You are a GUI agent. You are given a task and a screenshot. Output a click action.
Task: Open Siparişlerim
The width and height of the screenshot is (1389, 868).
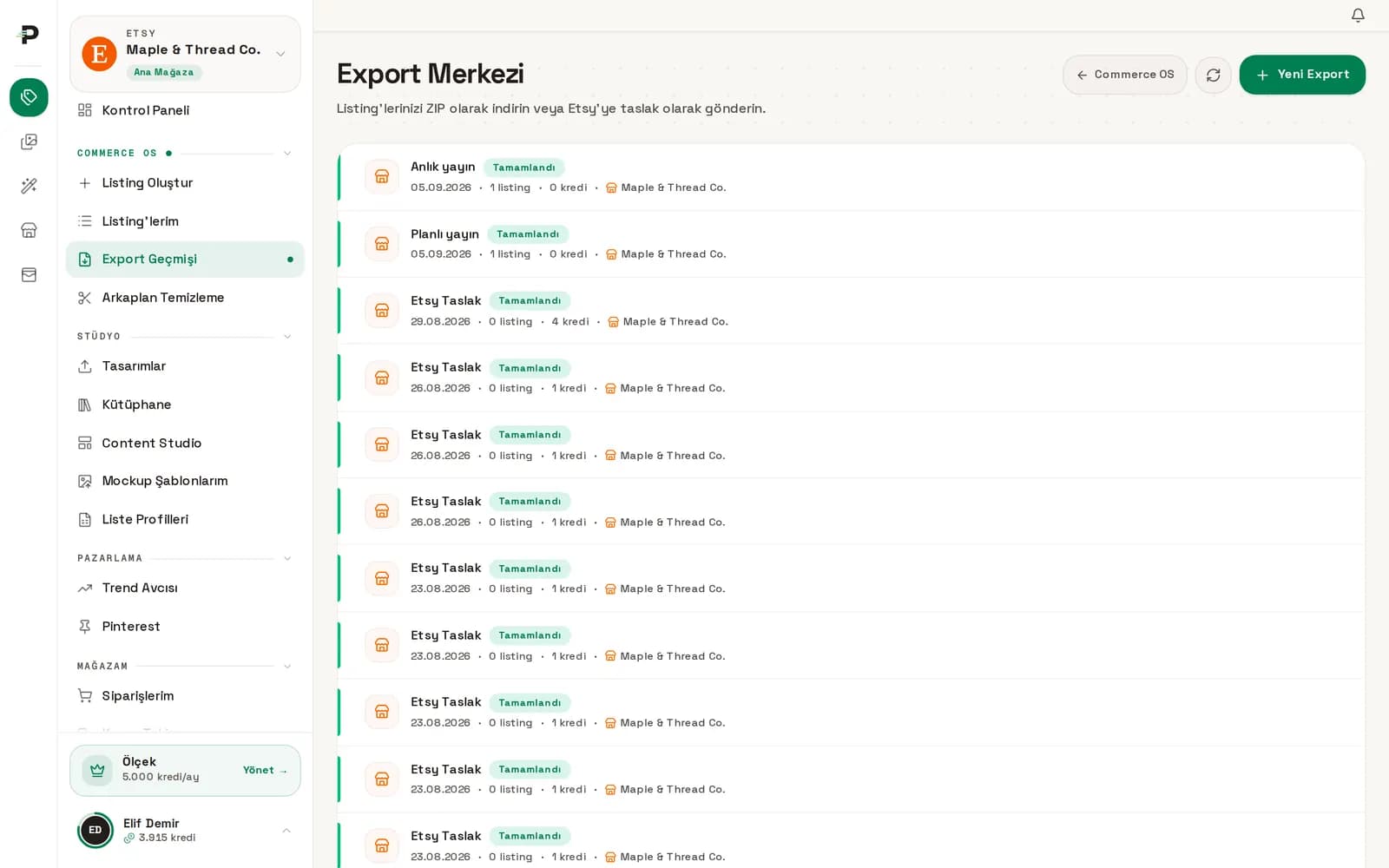[185, 695]
